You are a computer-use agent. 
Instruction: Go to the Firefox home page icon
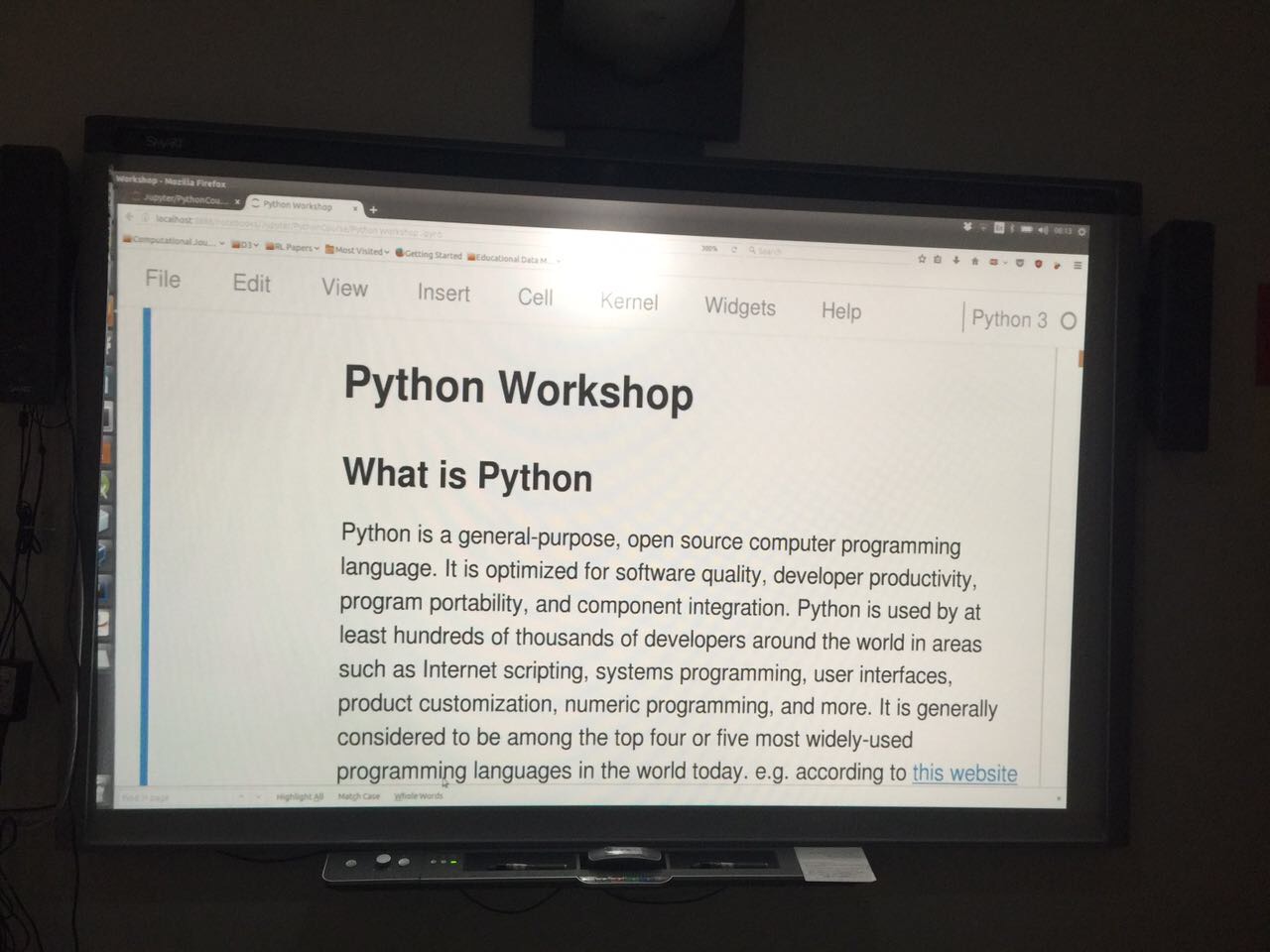975,261
